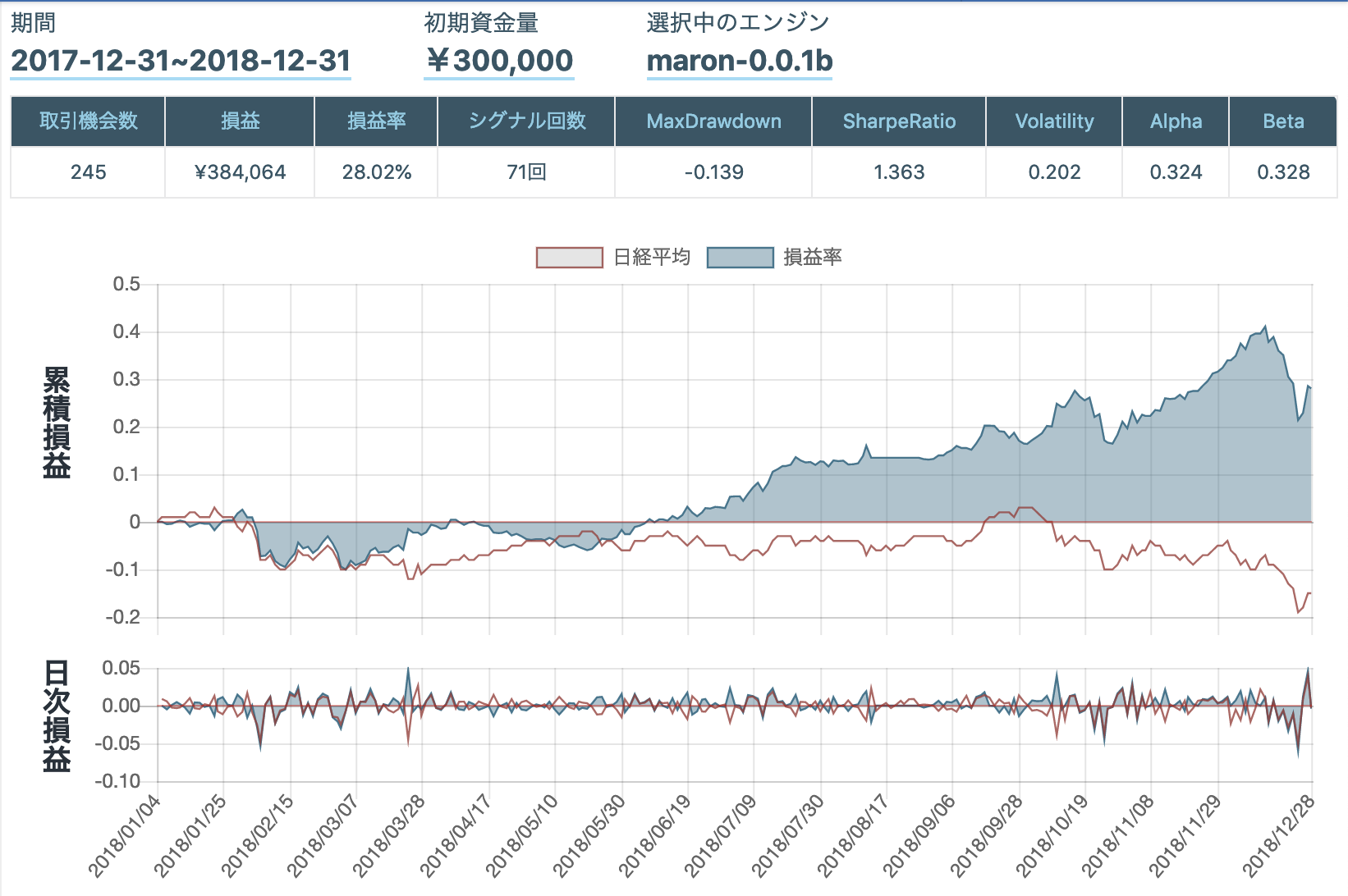Click the 2018/03/28 date axis label
This screenshot has width=1348, height=896.
tap(390, 835)
